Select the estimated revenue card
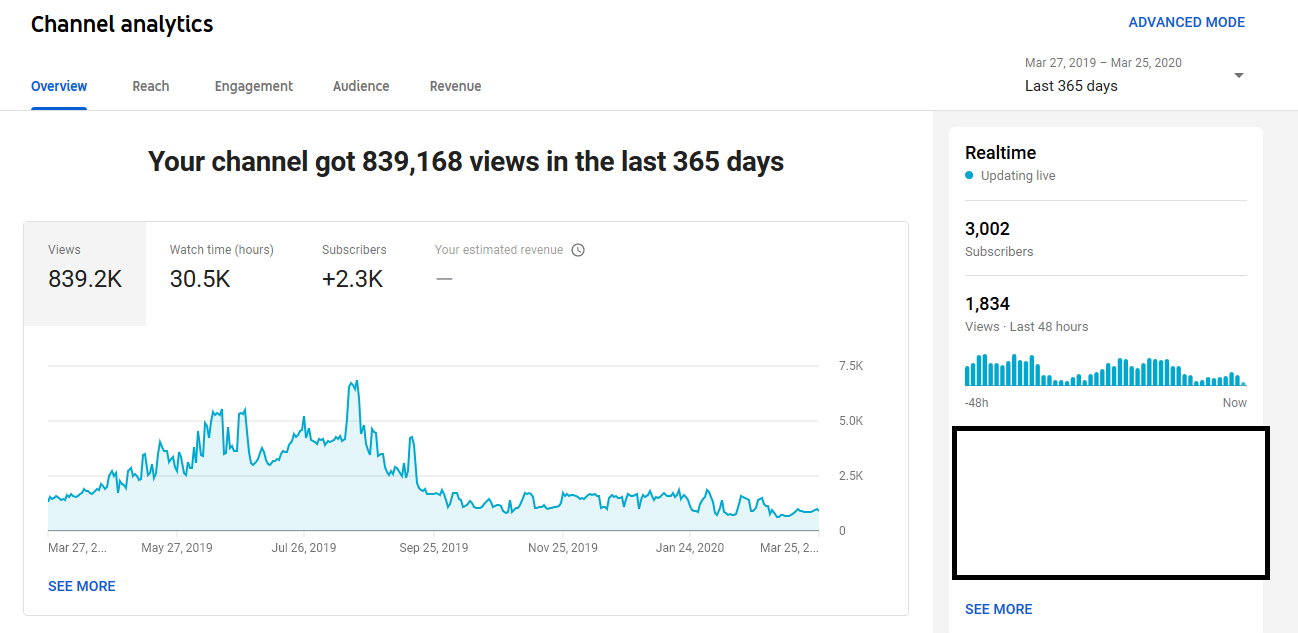Viewport: 1298px width, 633px height. point(510,269)
